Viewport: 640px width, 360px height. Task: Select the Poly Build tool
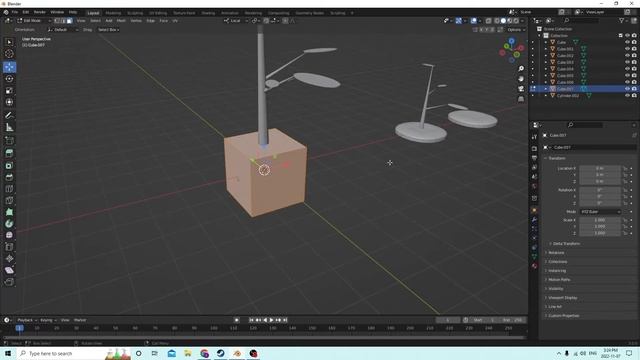click(x=9, y=212)
